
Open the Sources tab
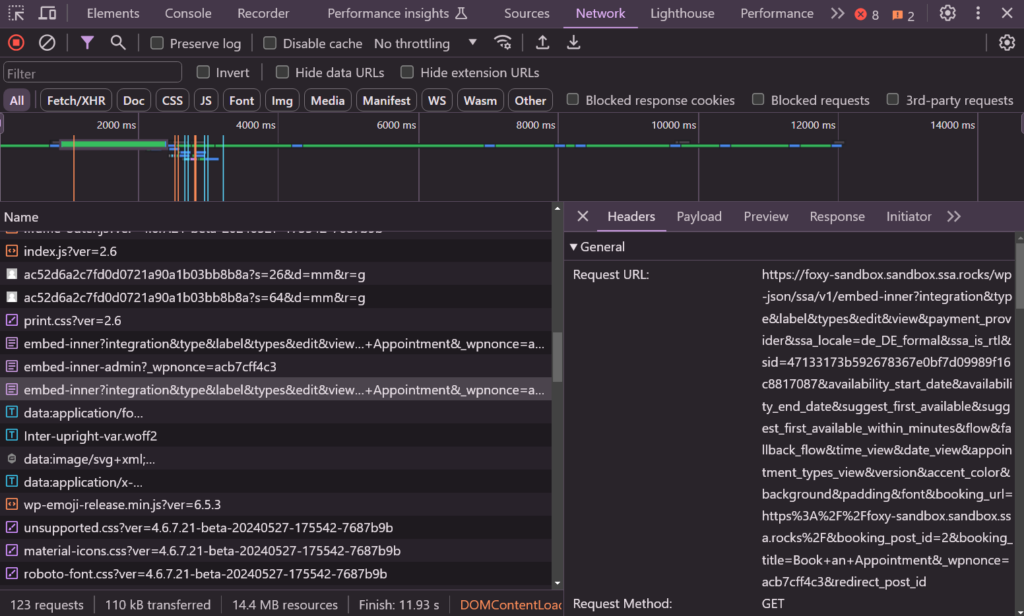point(526,13)
